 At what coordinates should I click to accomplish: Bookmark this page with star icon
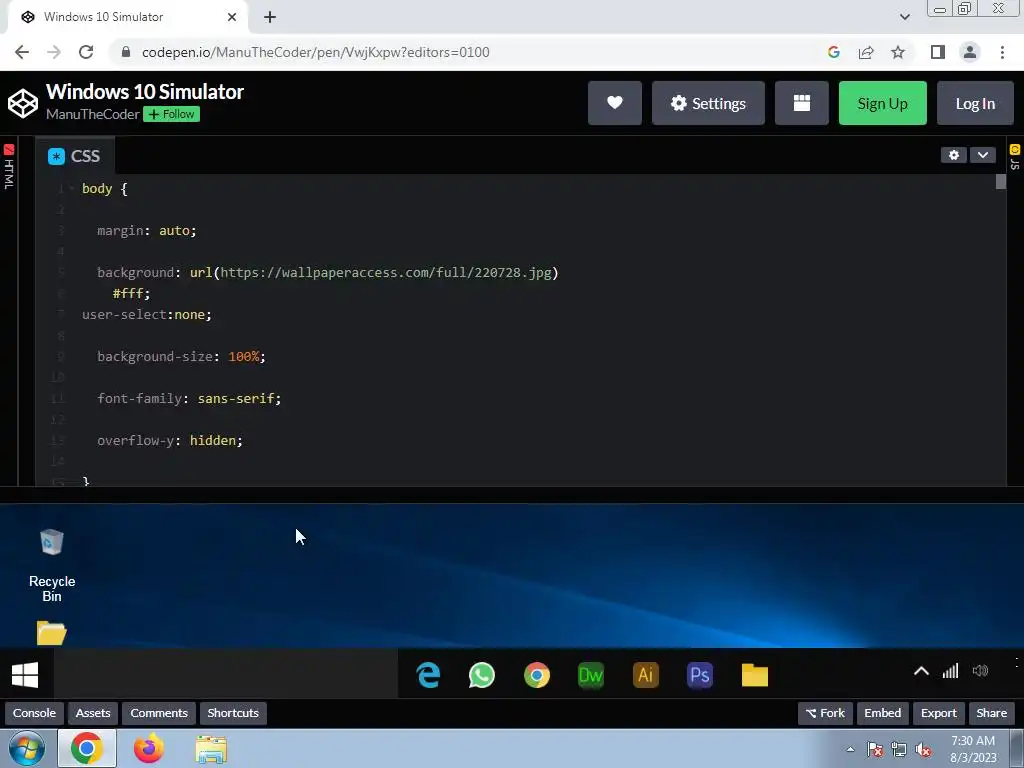[x=898, y=52]
